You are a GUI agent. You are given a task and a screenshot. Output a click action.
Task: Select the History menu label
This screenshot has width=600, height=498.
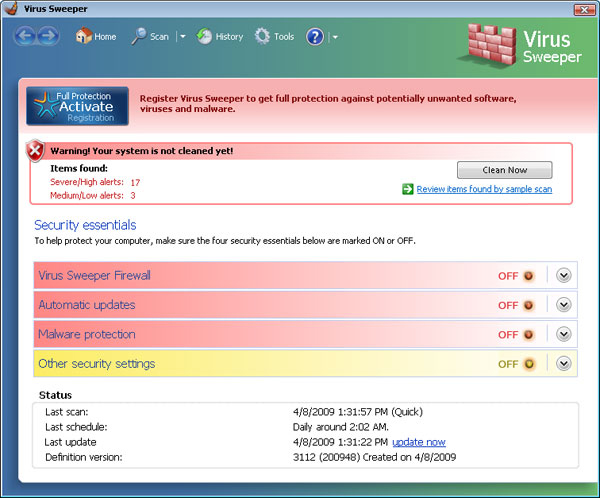tap(229, 37)
